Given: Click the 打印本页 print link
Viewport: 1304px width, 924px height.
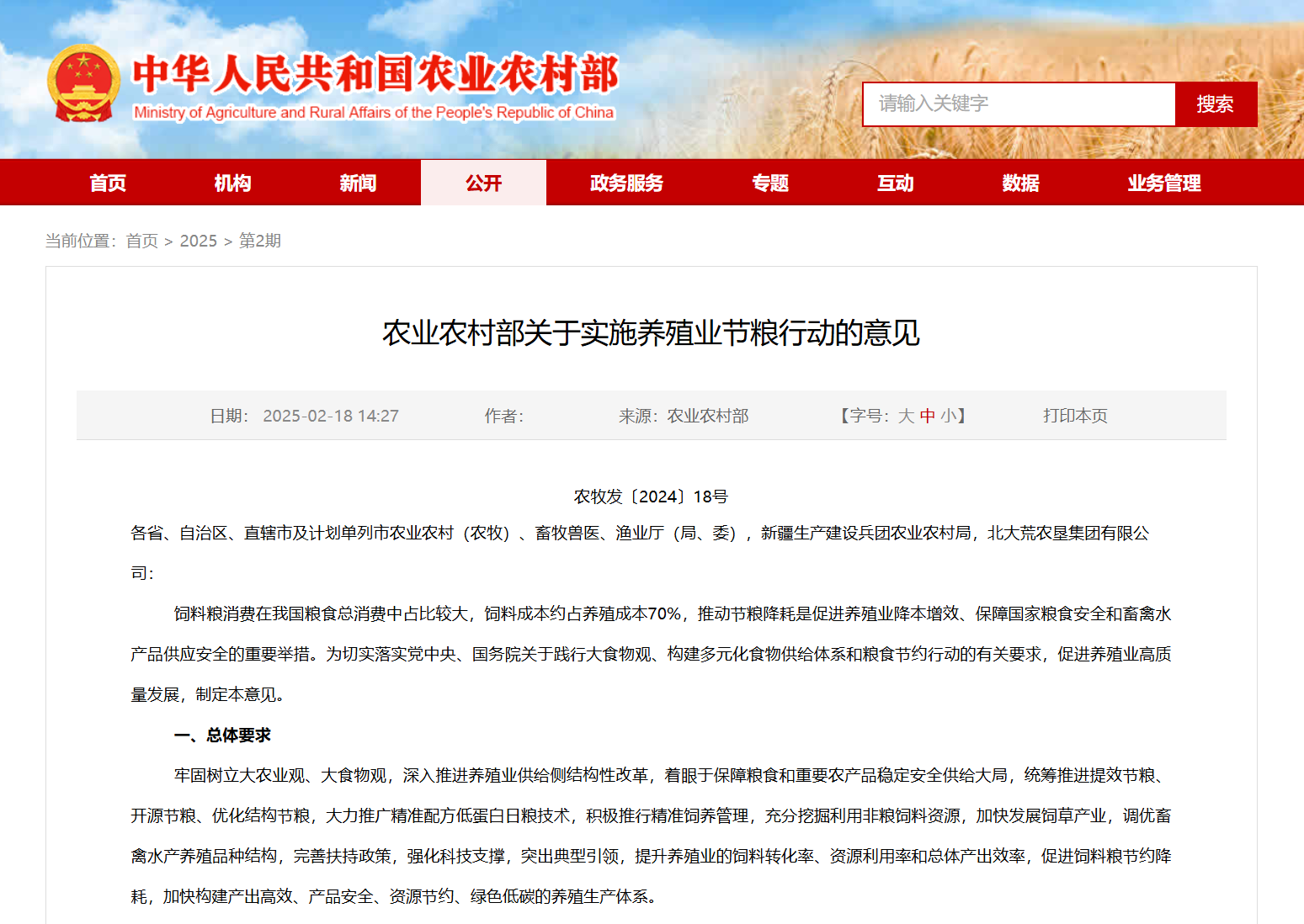Looking at the screenshot, I should click(1075, 416).
